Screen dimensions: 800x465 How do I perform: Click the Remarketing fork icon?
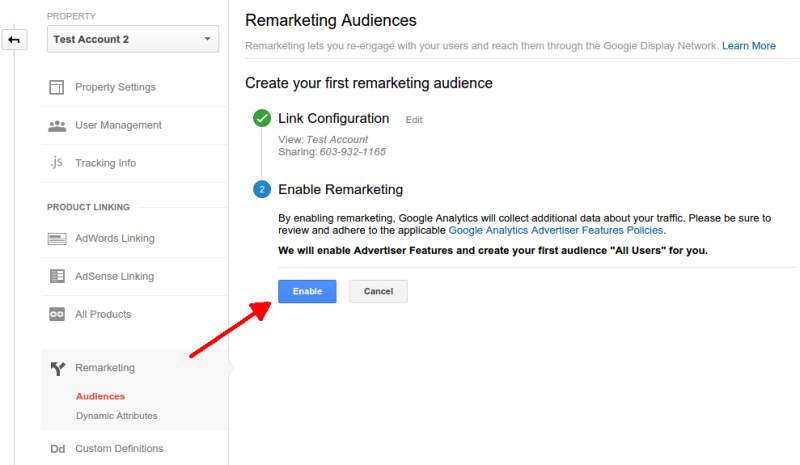click(57, 368)
